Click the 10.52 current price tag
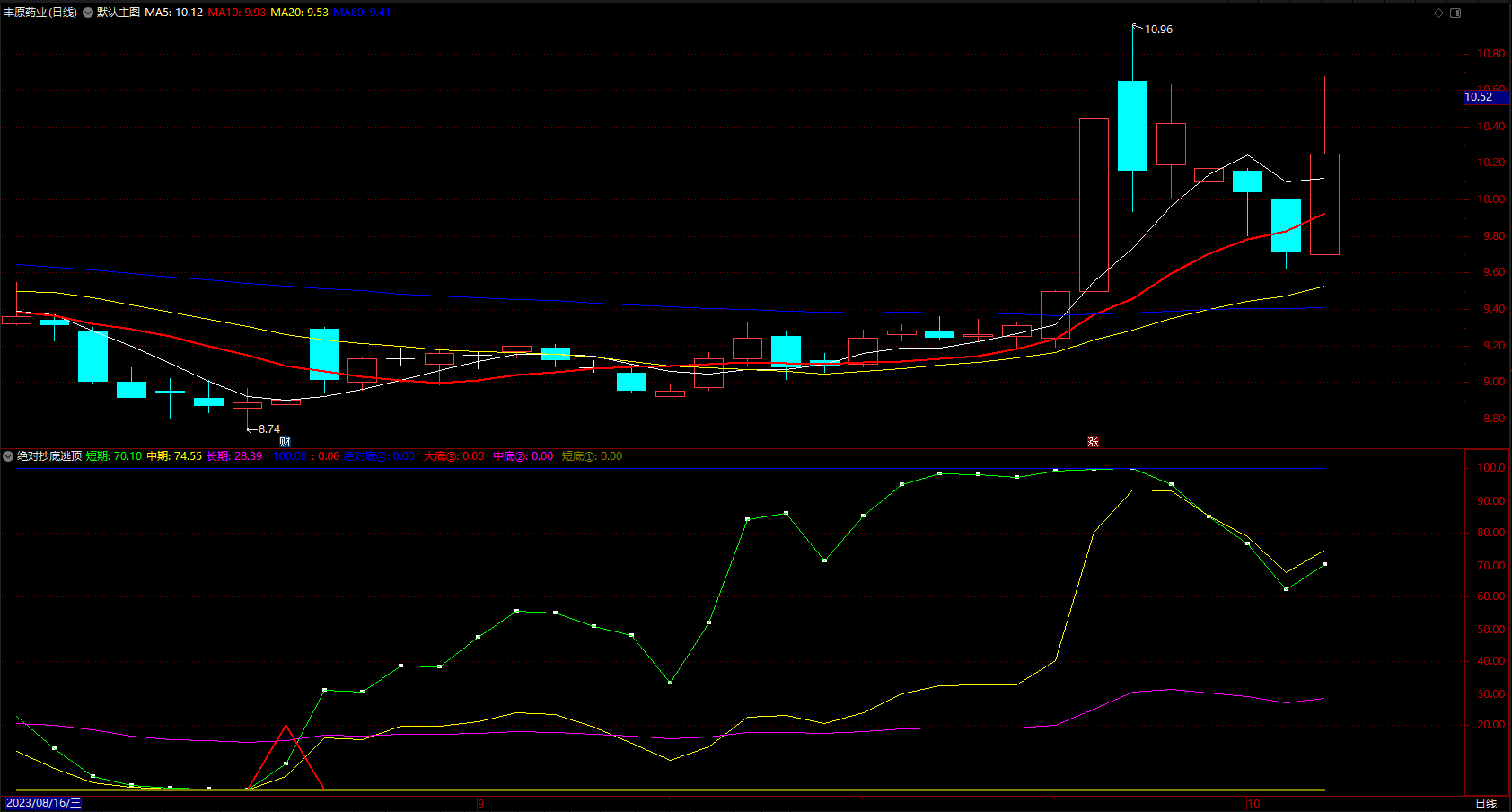Viewport: 1512px width, 812px height. [1479, 97]
